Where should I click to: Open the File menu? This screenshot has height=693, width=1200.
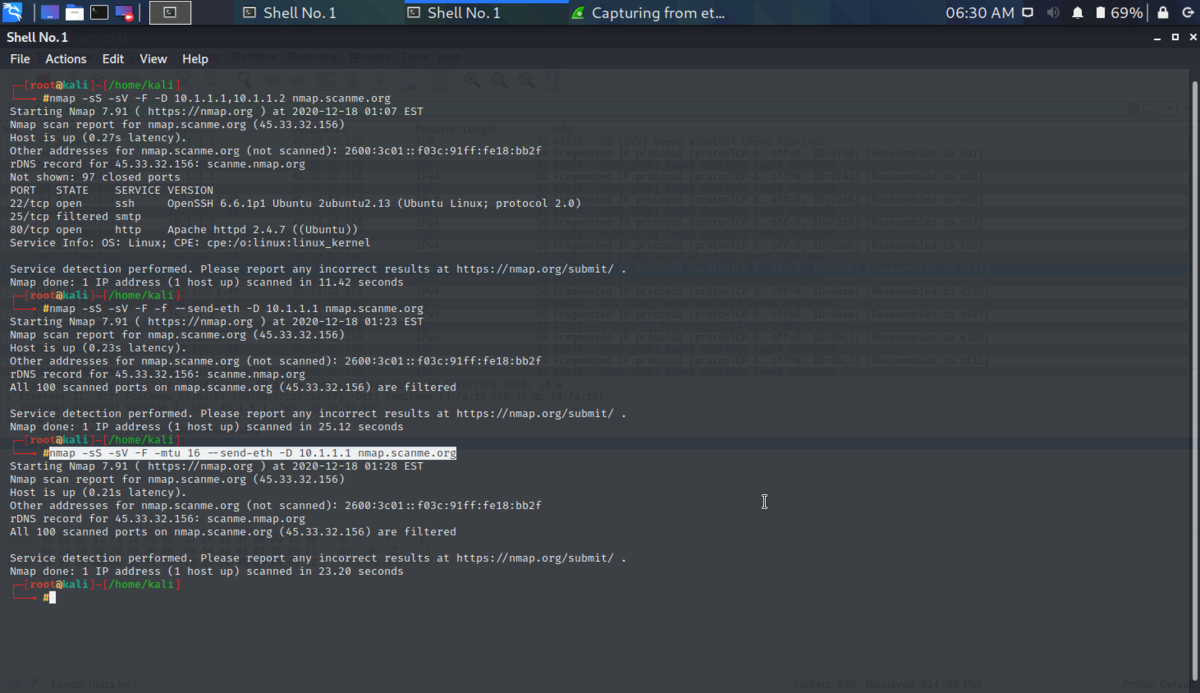pos(20,59)
